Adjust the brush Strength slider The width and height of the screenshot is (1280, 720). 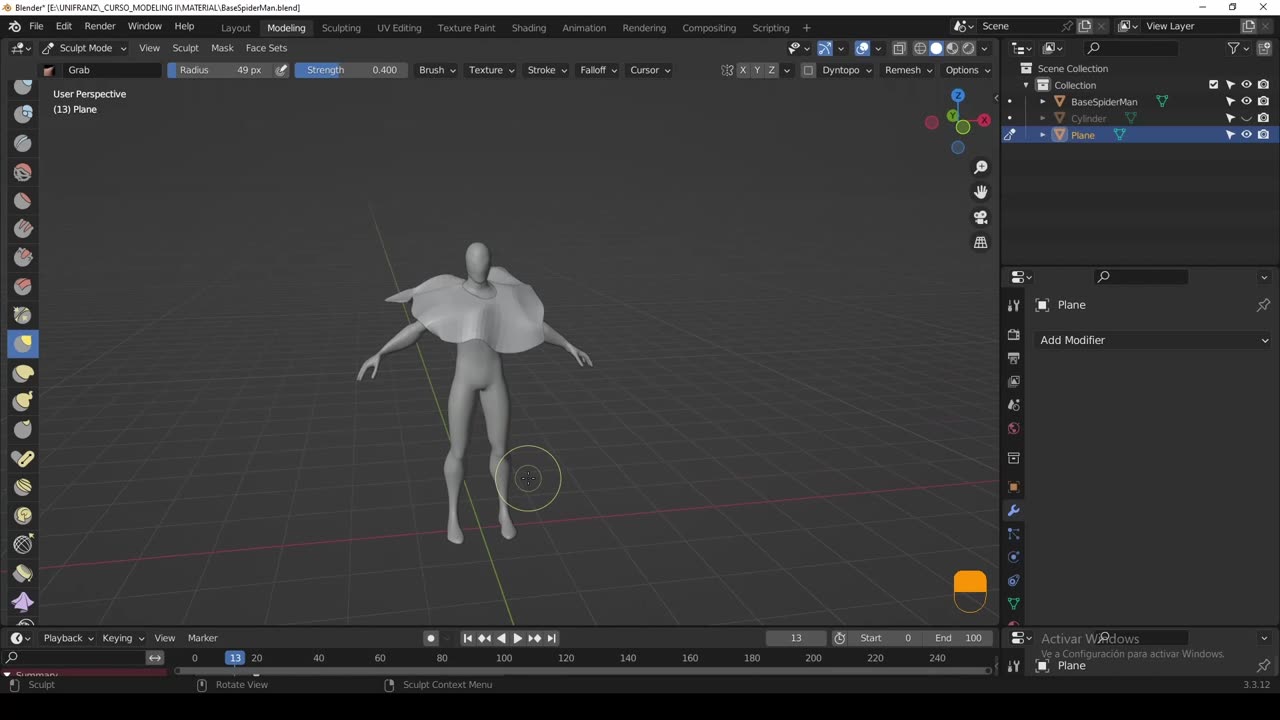tap(352, 70)
